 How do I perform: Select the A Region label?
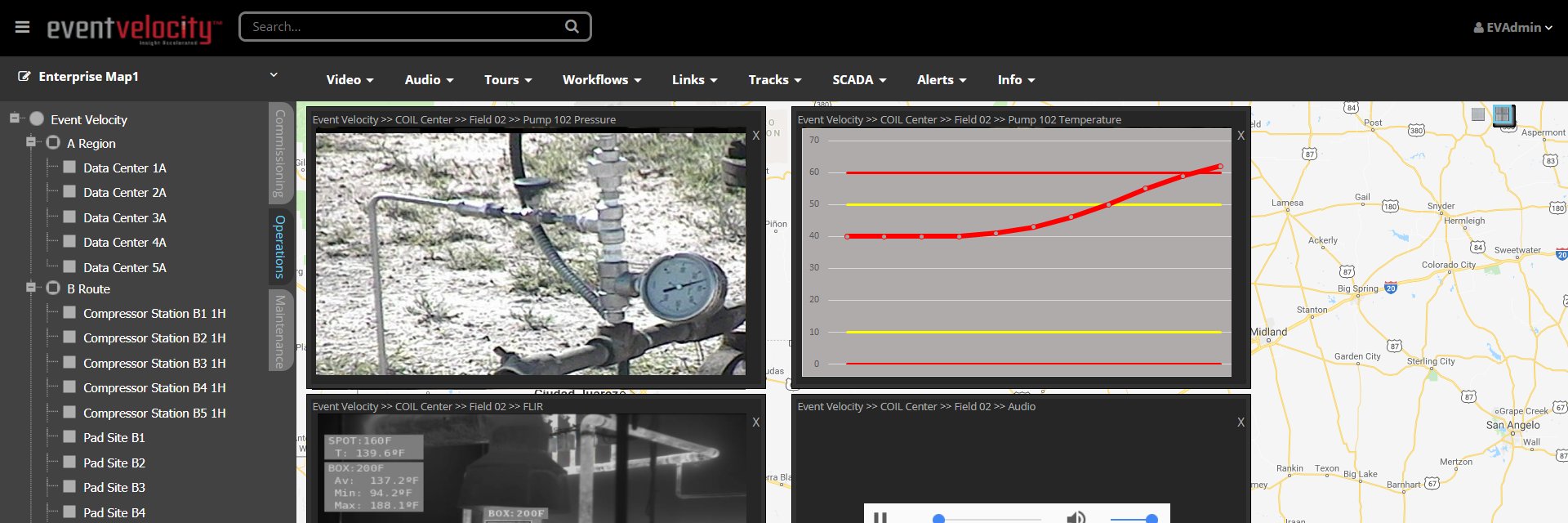tap(91, 143)
